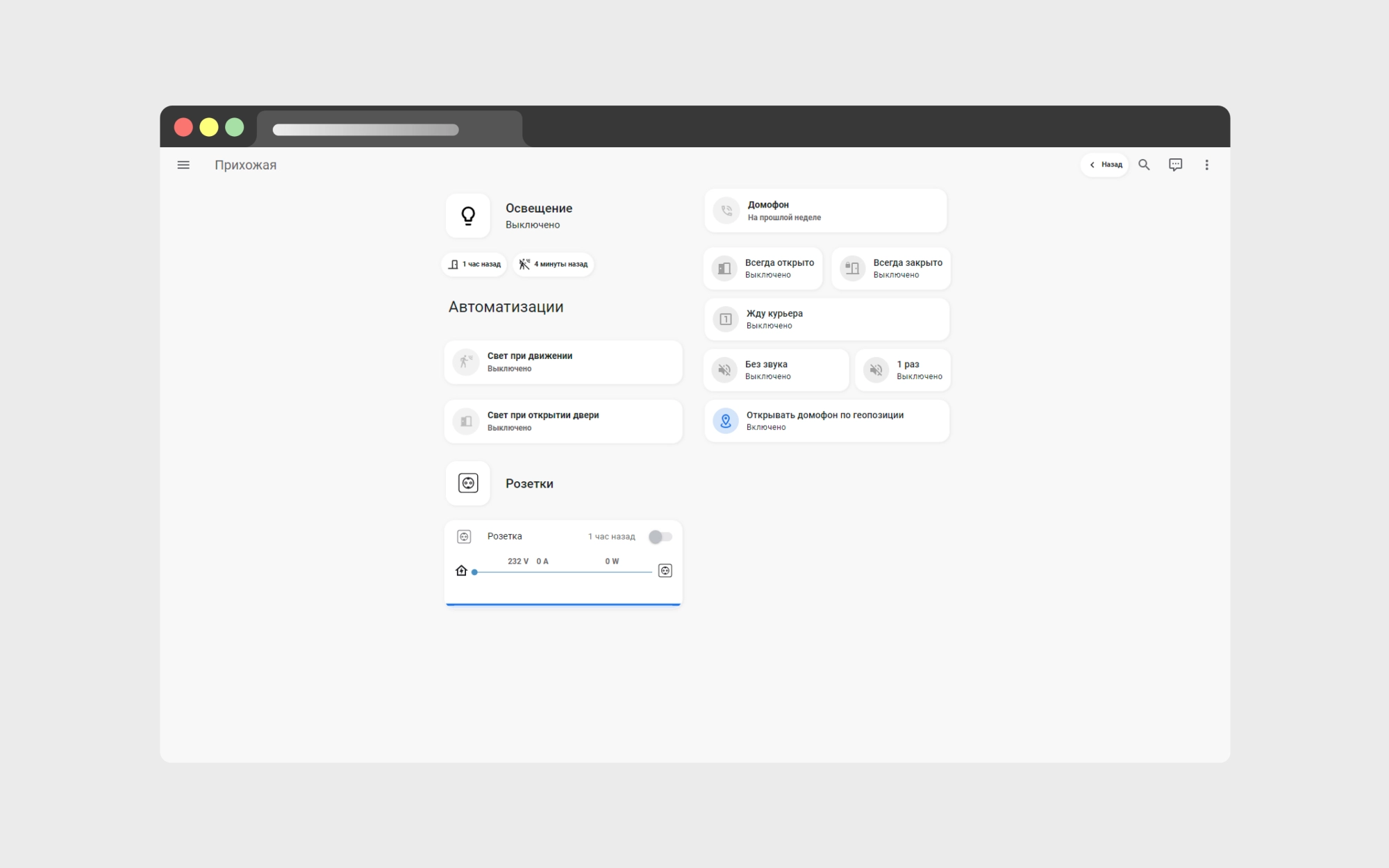Viewport: 1389px width, 868px height.
Task: Click the geolocation pin icon for домофон
Action: [x=726, y=421]
